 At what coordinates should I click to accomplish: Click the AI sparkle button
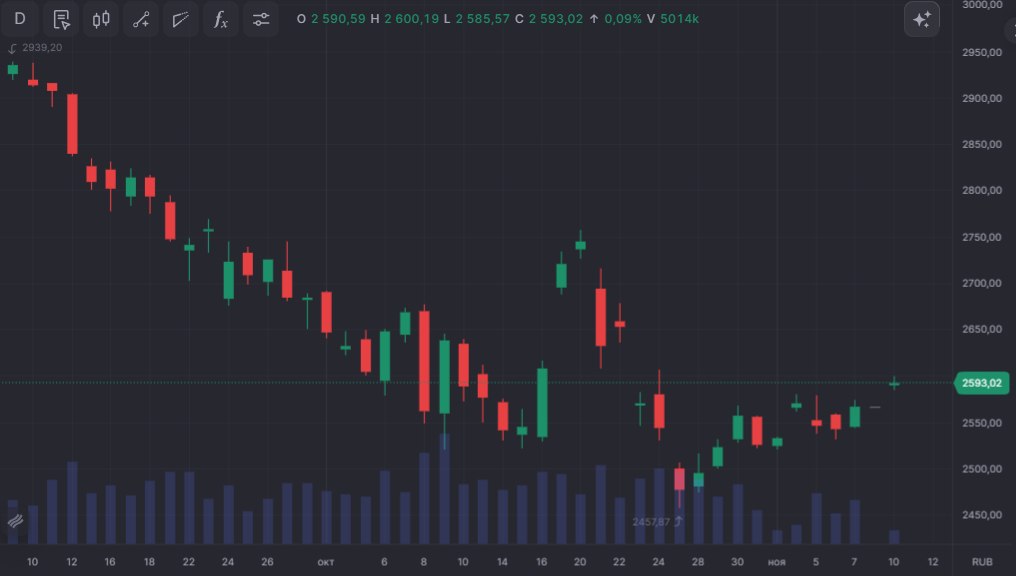[x=921, y=19]
